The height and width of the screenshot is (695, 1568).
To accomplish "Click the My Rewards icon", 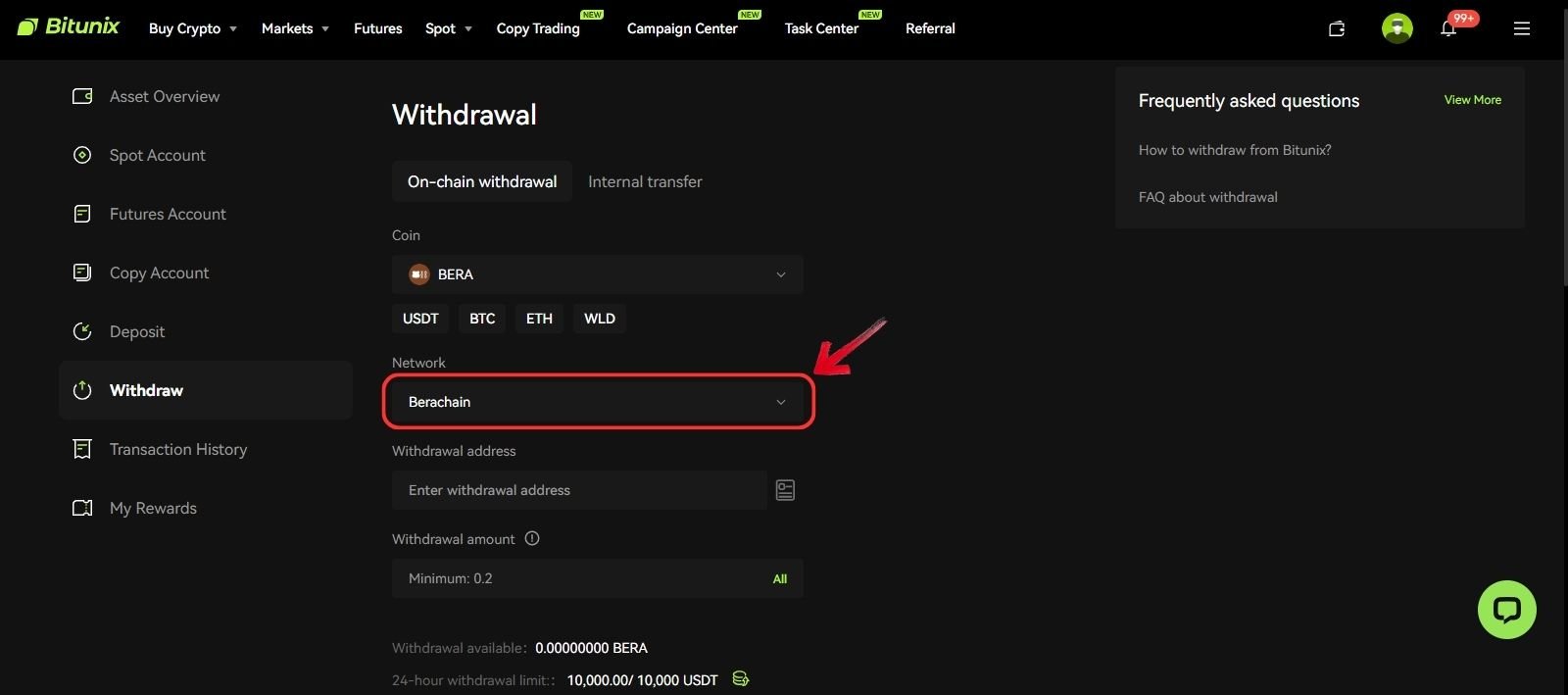I will tap(82, 508).
